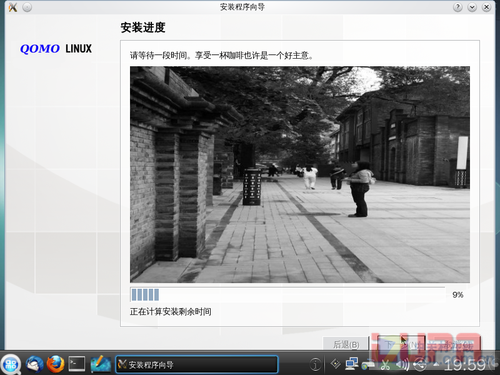Click the 正在计算安装剩余时间 status text
The width and height of the screenshot is (500, 375).
click(170, 312)
